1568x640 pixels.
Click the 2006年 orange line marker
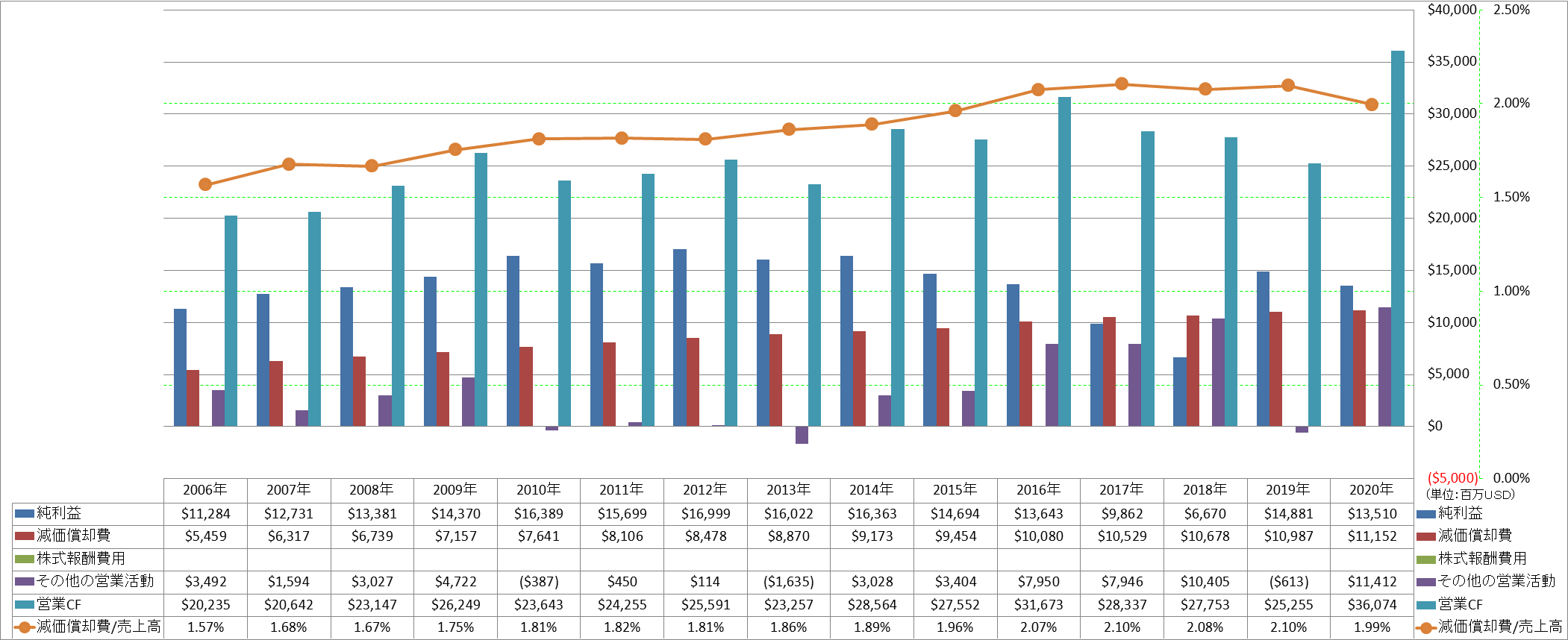coord(205,184)
